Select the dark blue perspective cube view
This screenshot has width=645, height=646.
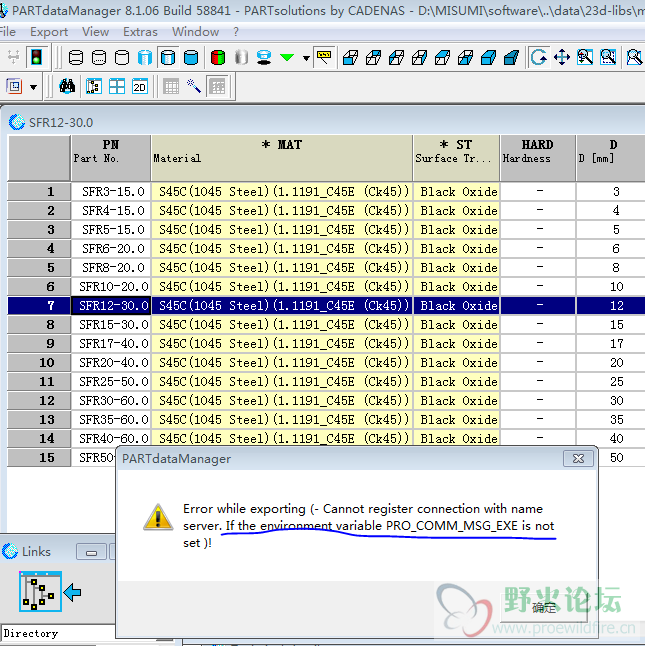[512, 57]
